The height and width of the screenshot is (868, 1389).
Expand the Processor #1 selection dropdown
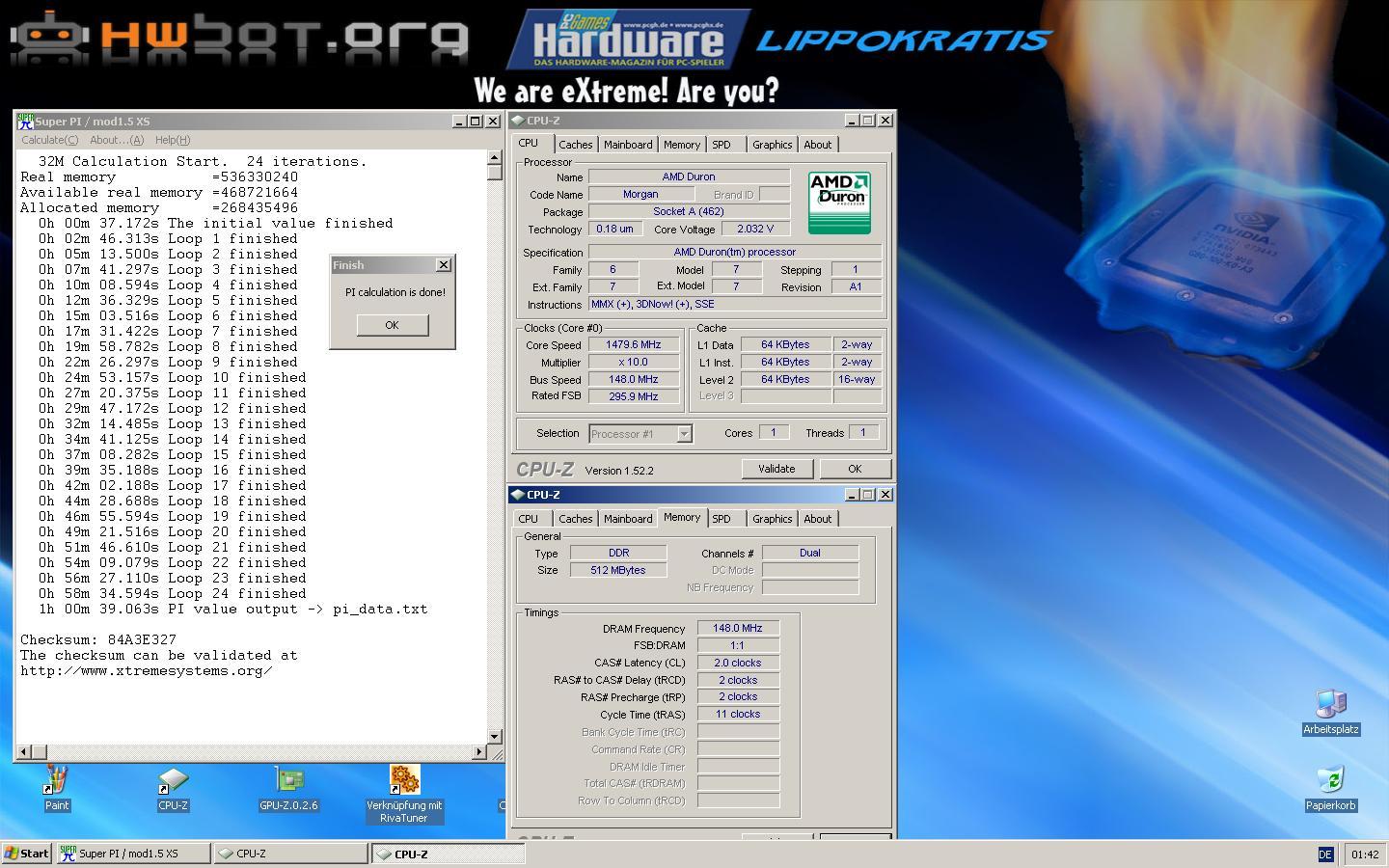[x=684, y=434]
